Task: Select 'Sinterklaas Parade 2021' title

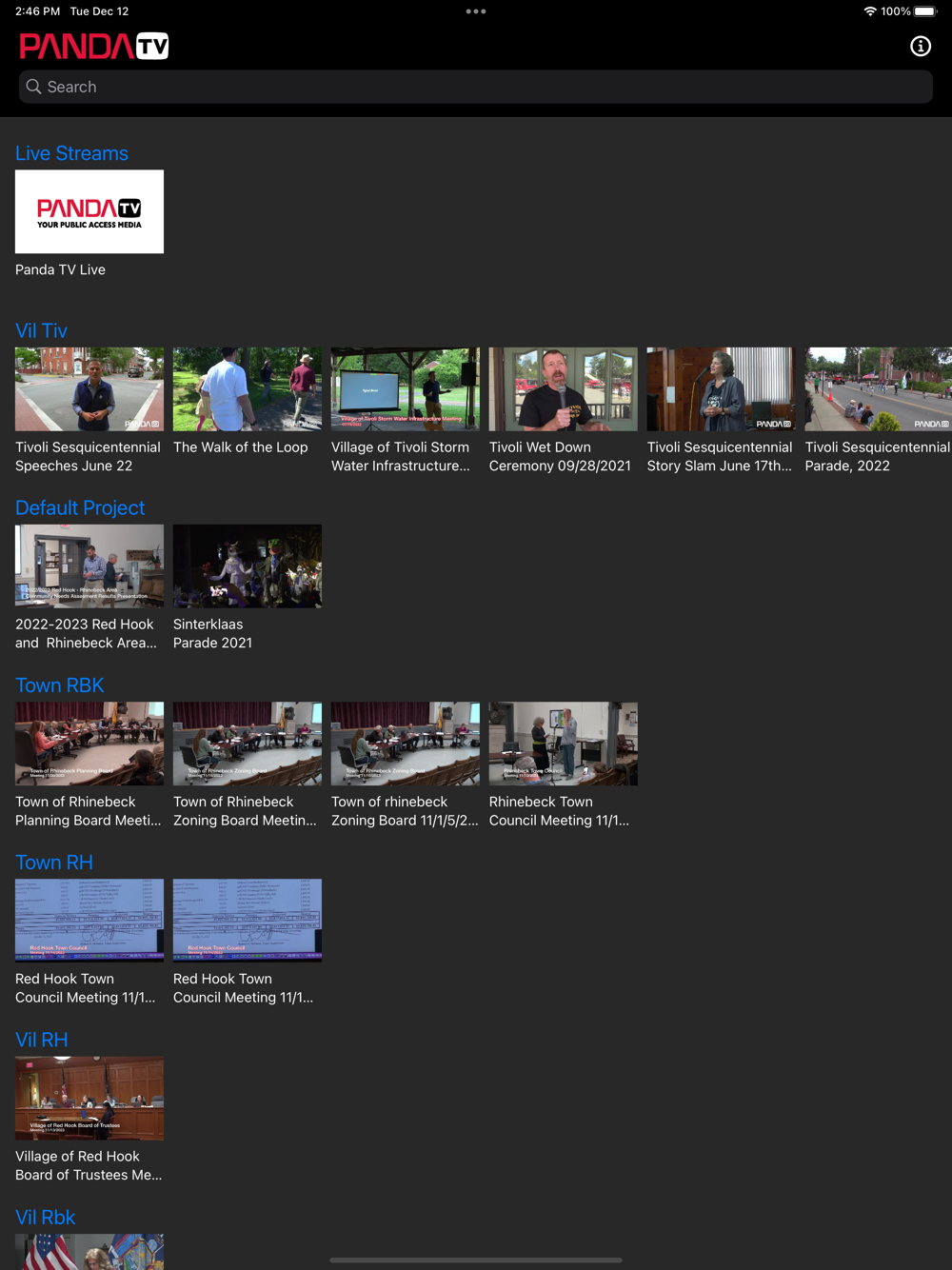Action: tap(212, 633)
